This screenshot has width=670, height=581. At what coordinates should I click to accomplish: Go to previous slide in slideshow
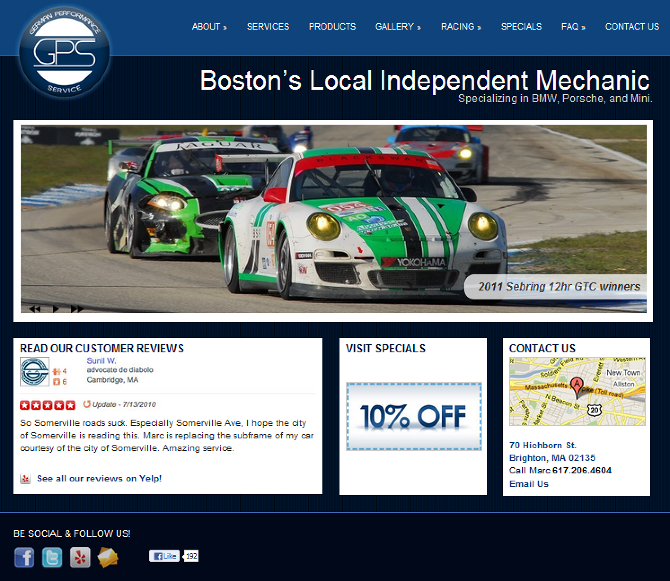click(x=35, y=309)
